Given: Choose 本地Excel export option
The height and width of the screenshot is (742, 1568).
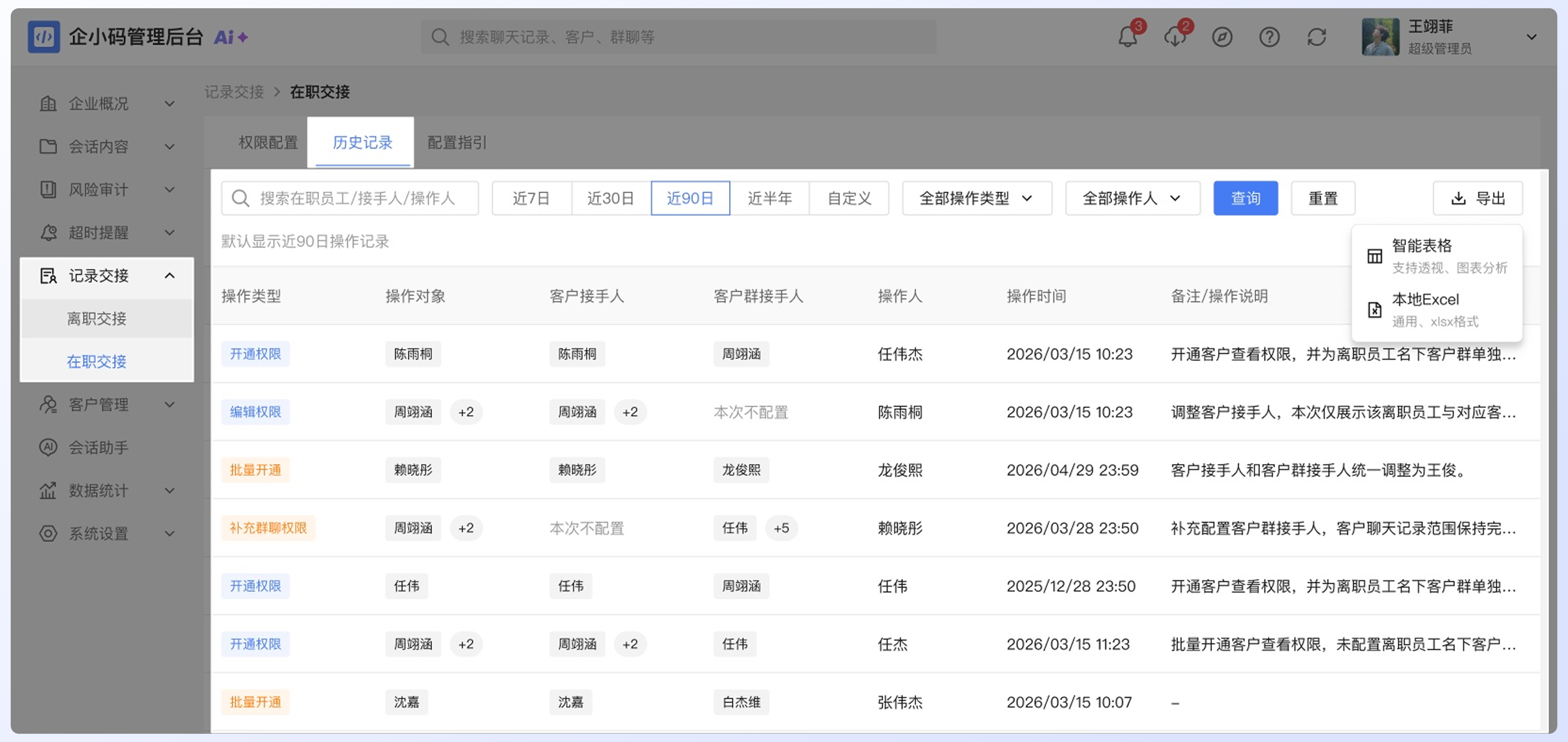Looking at the screenshot, I should coord(1437,310).
